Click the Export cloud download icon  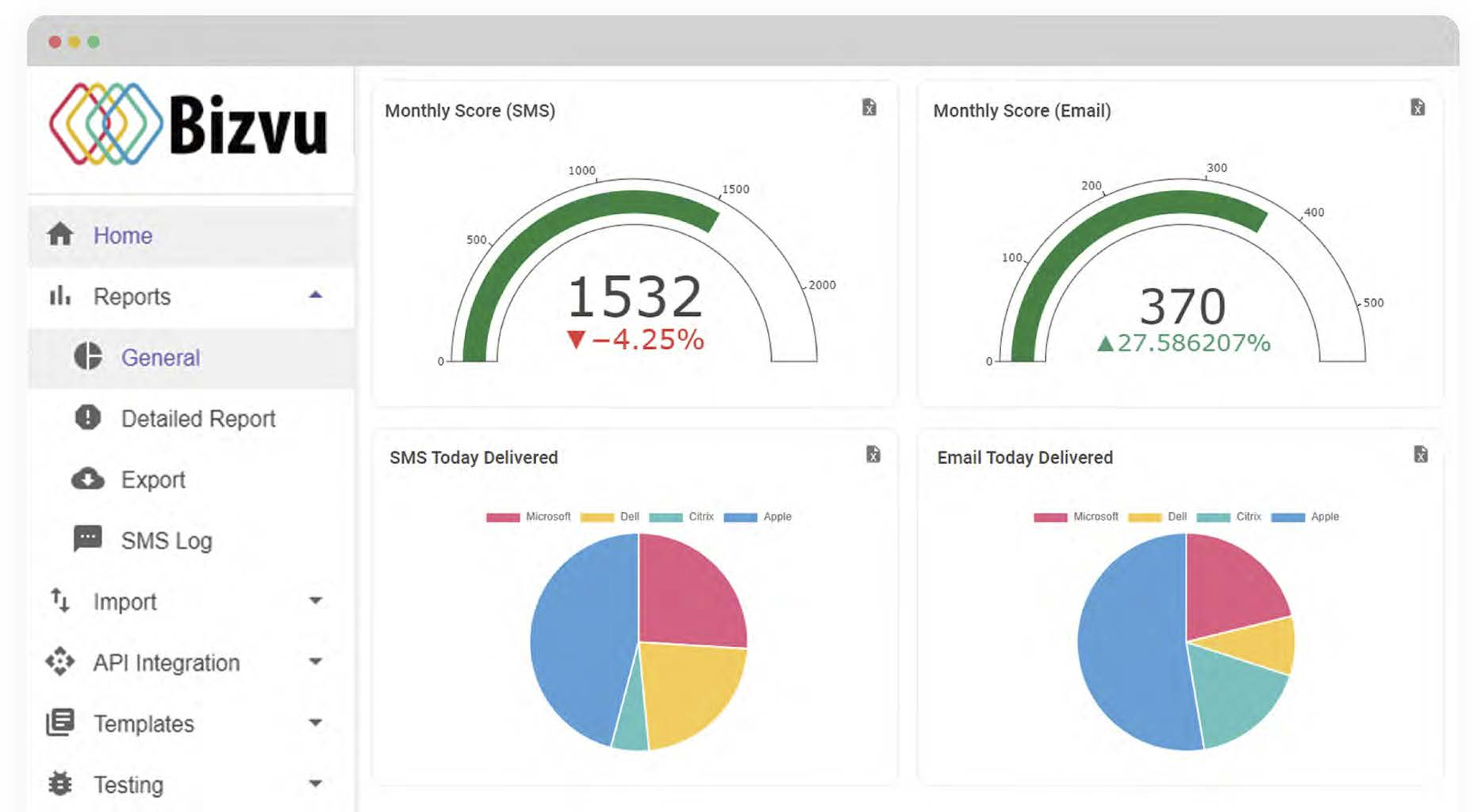[88, 479]
